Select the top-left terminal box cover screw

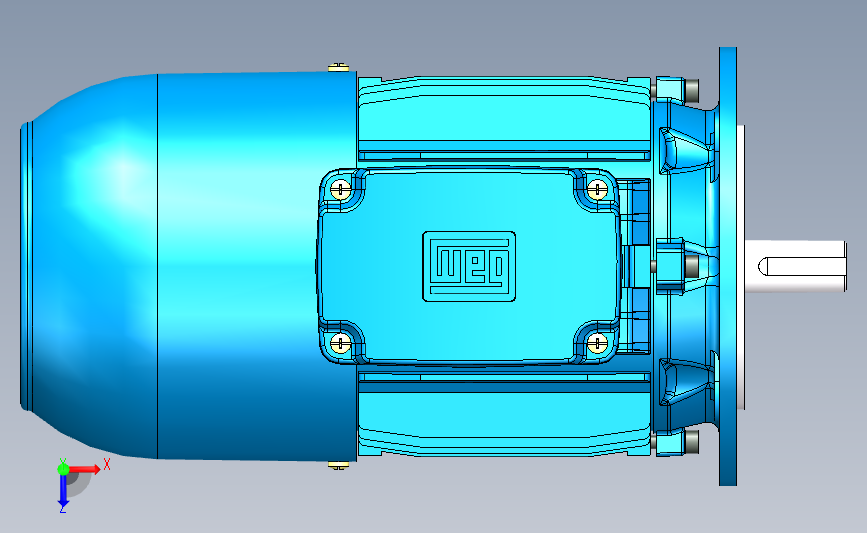(x=341, y=190)
